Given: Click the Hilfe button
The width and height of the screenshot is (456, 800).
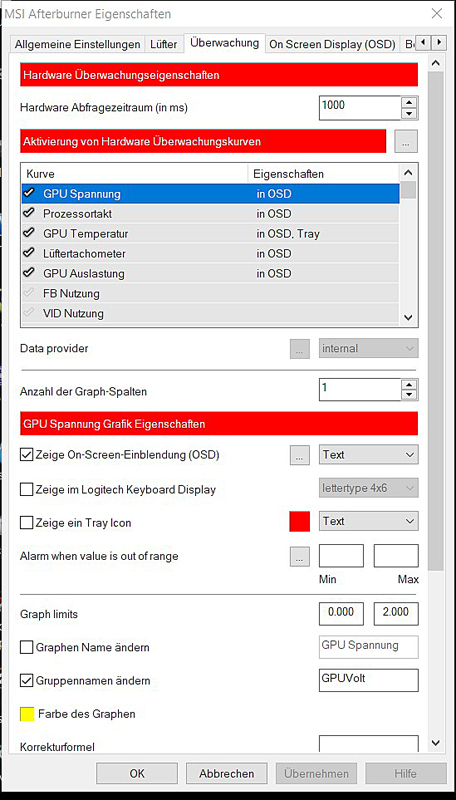Looking at the screenshot, I should (406, 773).
